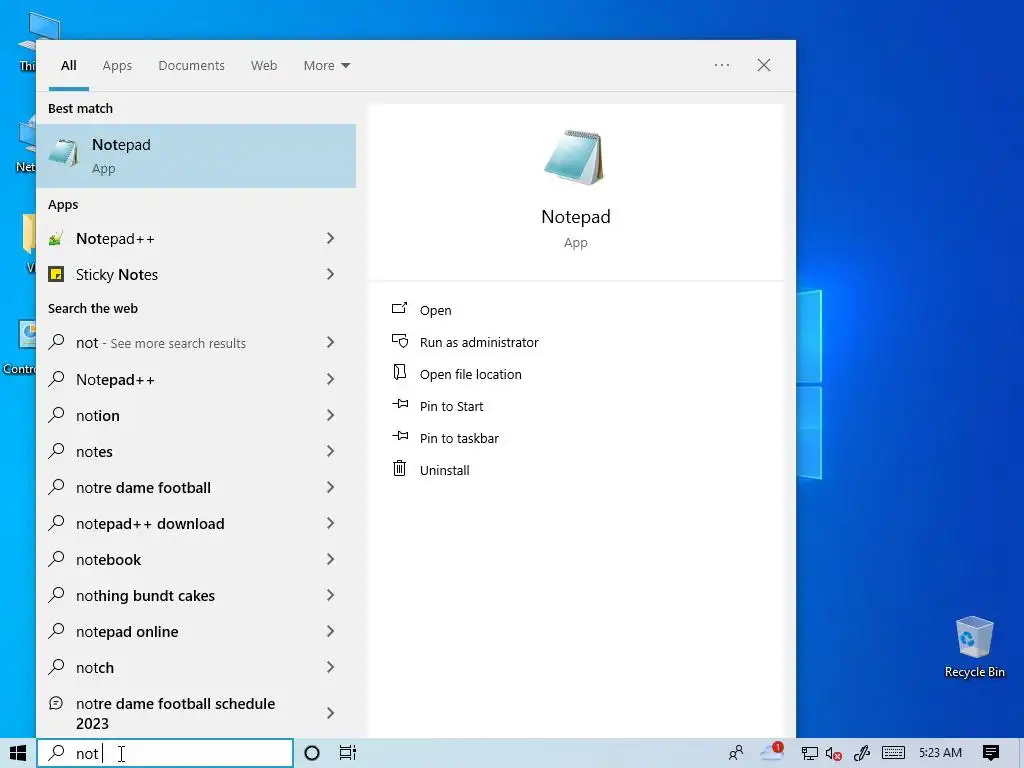Choose Open file location
The width and height of the screenshot is (1024, 768).
pos(470,374)
